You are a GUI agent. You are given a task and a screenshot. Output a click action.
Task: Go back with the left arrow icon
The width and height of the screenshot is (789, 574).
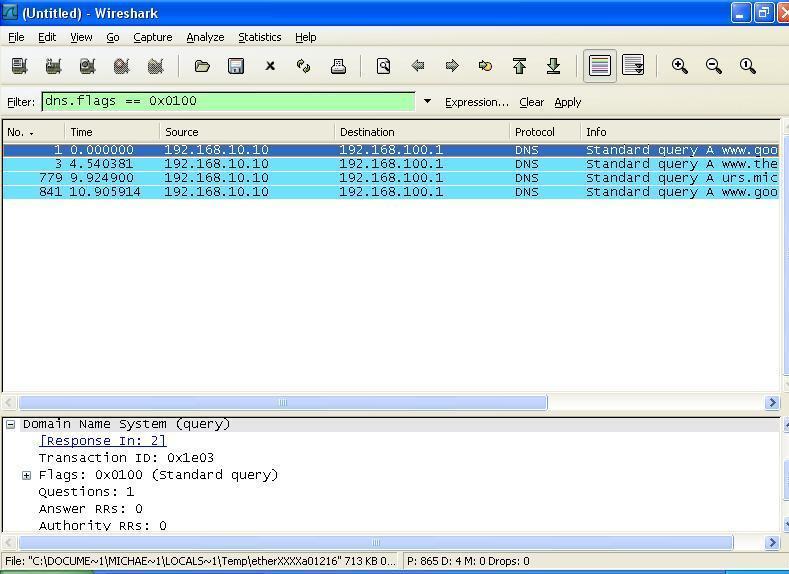pos(418,66)
